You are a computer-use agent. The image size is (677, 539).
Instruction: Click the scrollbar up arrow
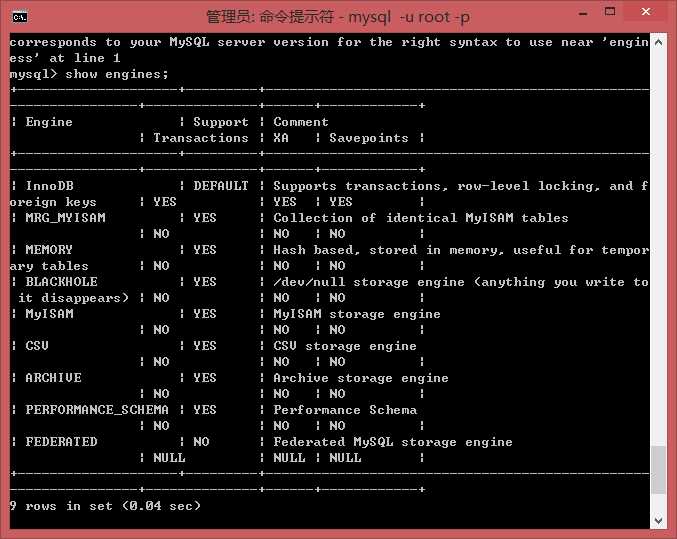pyautogui.click(x=658, y=42)
